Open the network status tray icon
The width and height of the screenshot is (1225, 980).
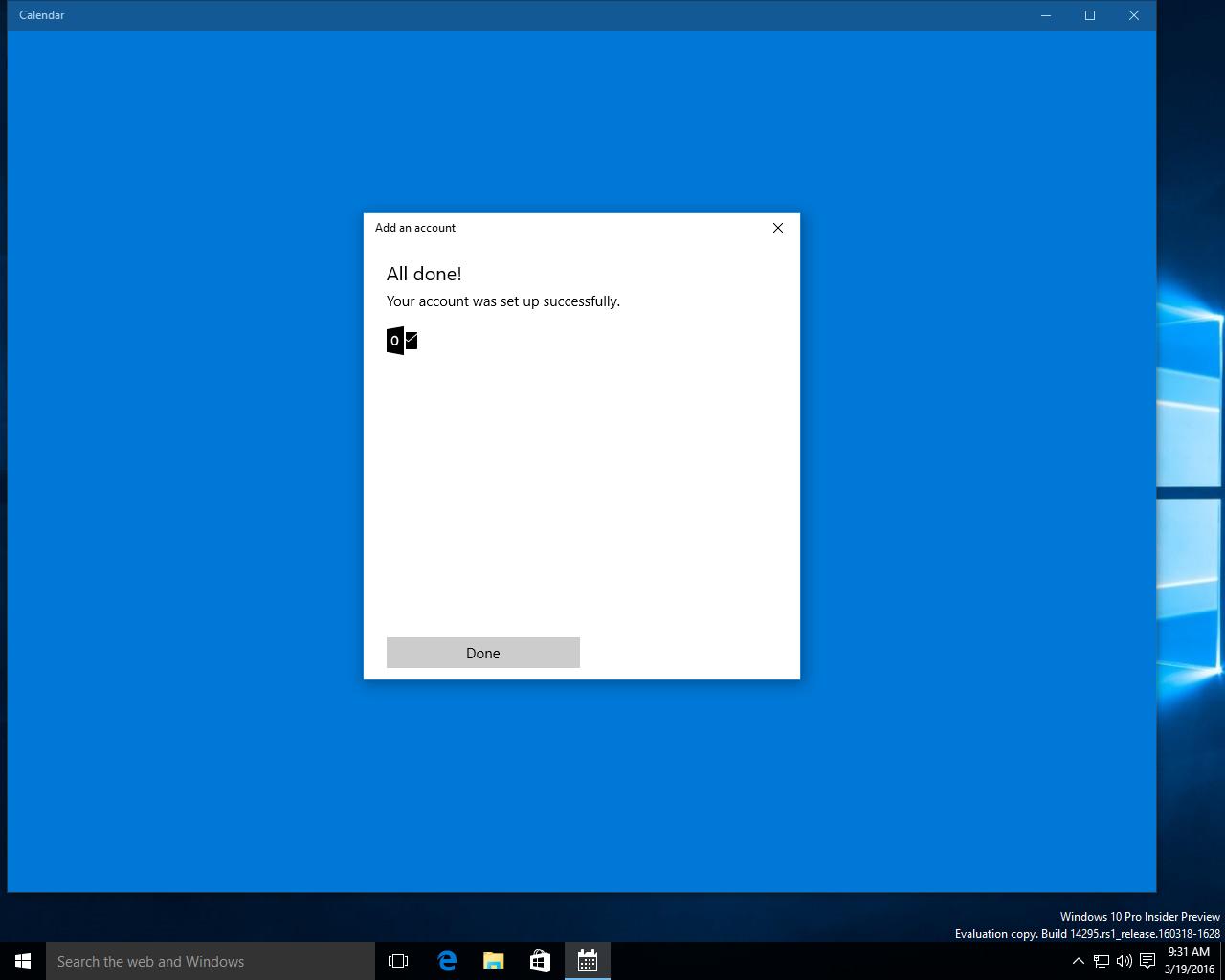1102,961
